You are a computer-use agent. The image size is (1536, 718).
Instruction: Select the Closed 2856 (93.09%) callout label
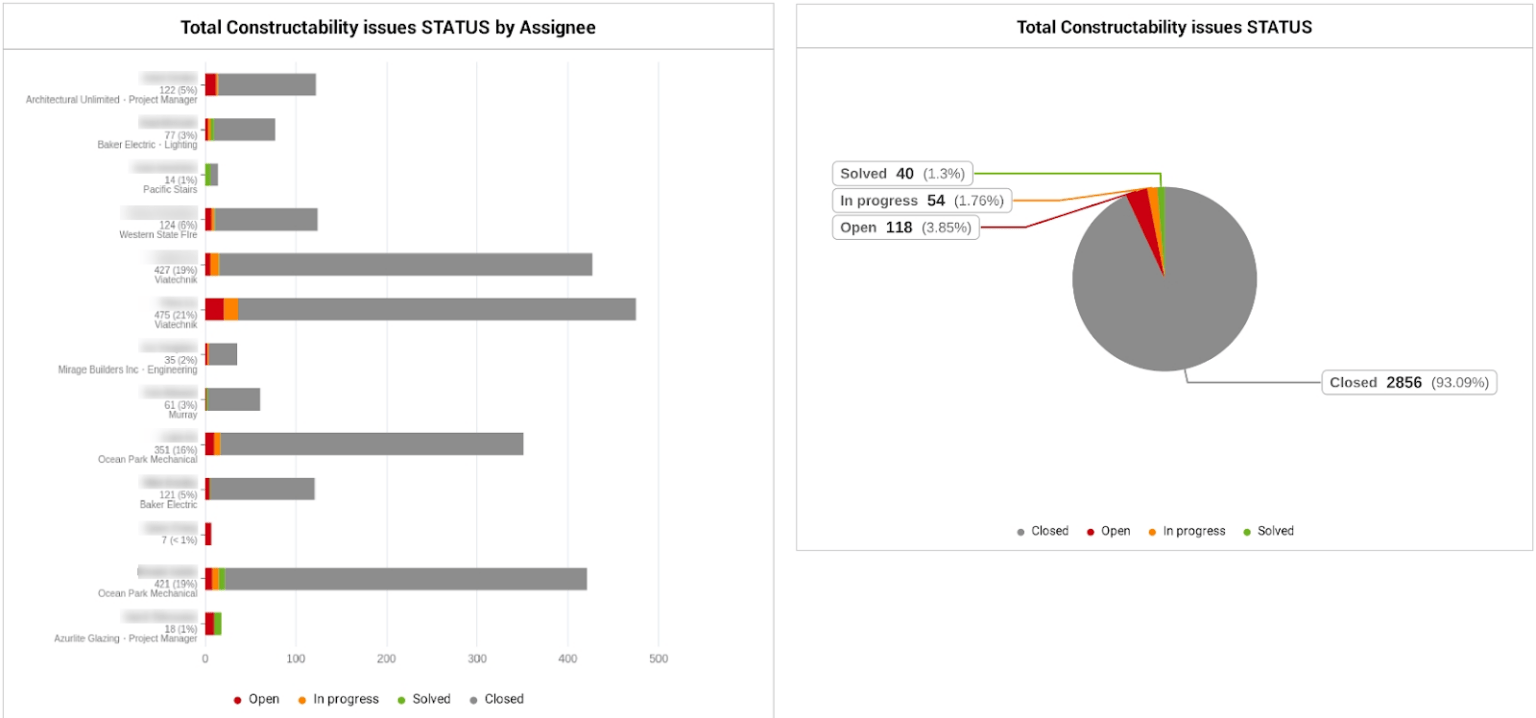click(1409, 382)
